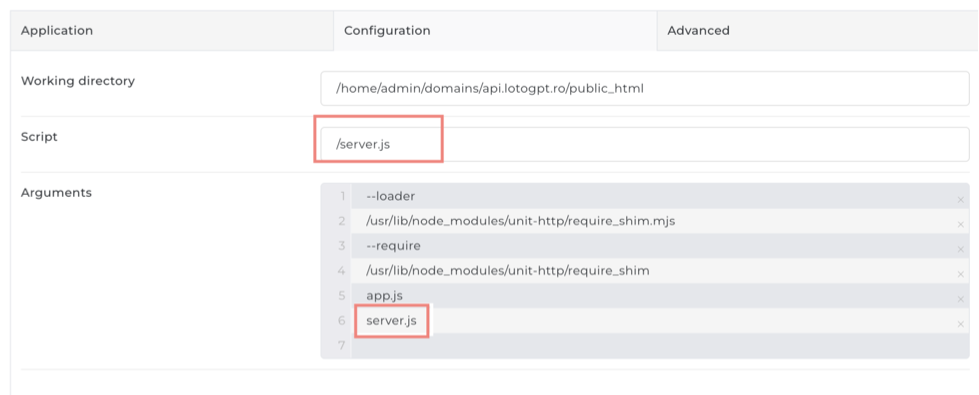
Task: Click the Script input field containing /server.js
Action: [645, 144]
